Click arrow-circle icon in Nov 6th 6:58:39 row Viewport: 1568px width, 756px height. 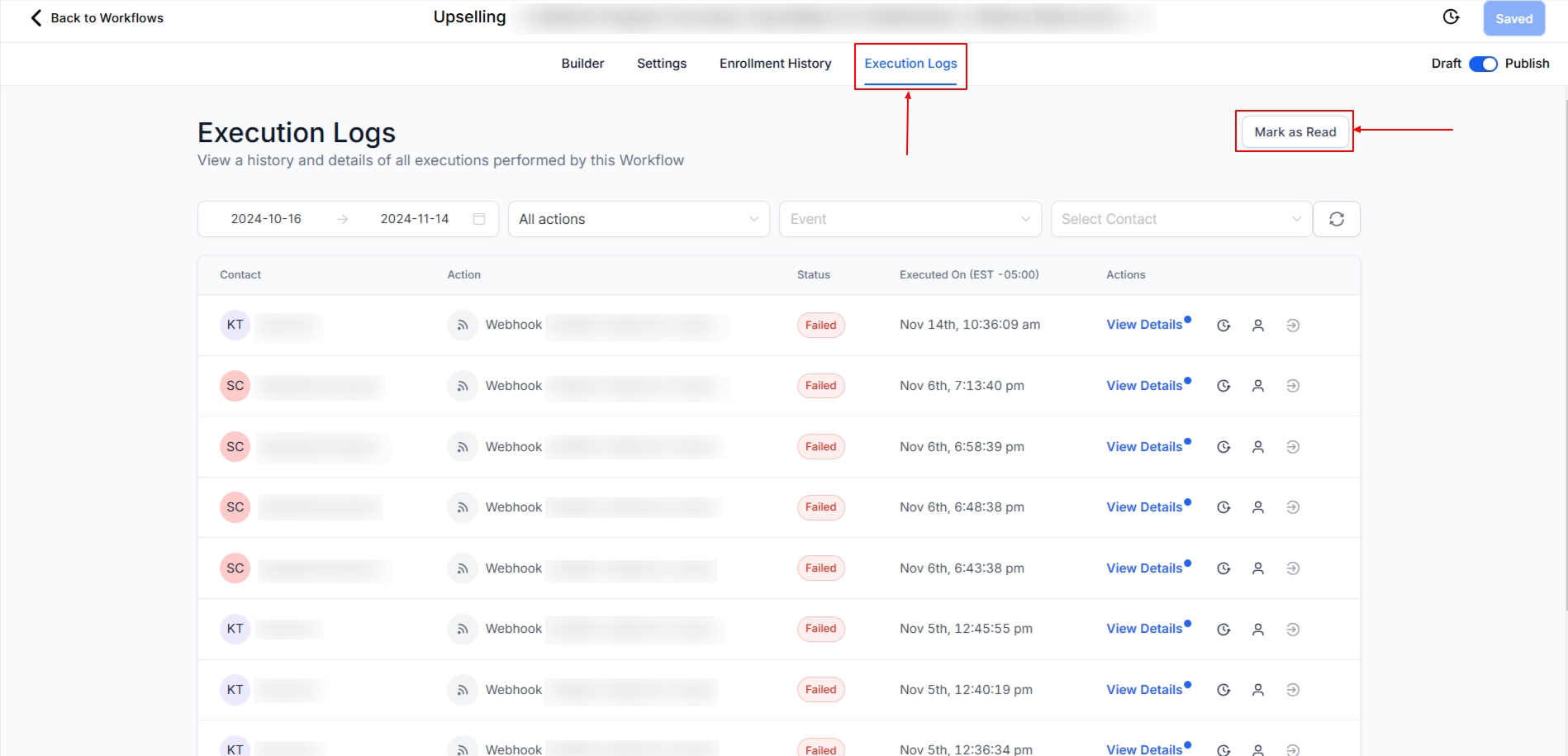pos(1293,447)
